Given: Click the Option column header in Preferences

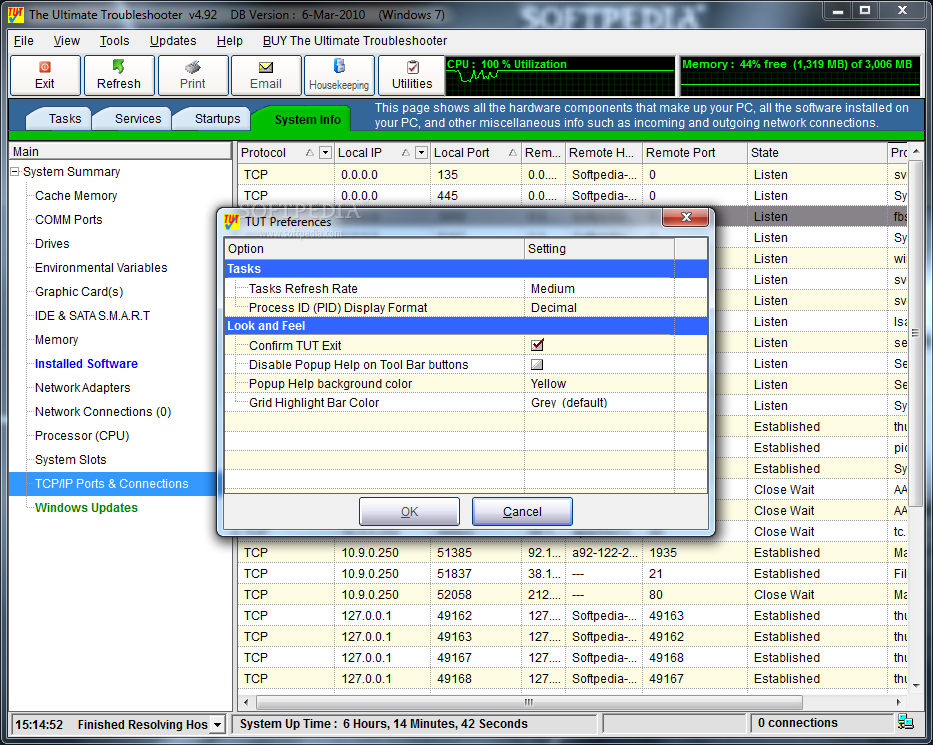Looking at the screenshot, I should (374, 249).
